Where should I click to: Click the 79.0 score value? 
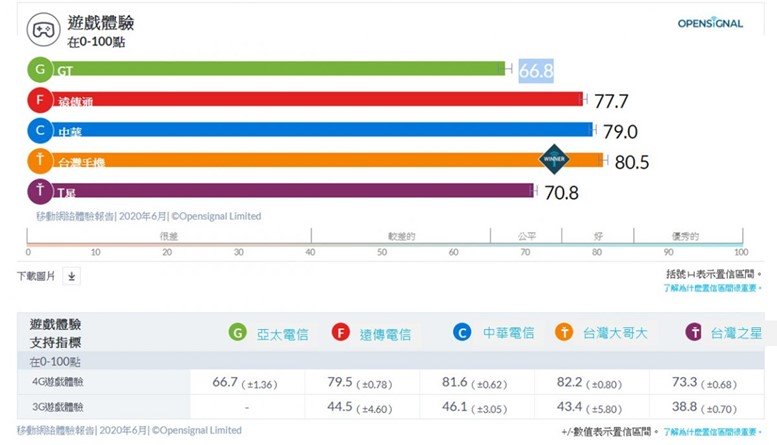click(x=620, y=132)
